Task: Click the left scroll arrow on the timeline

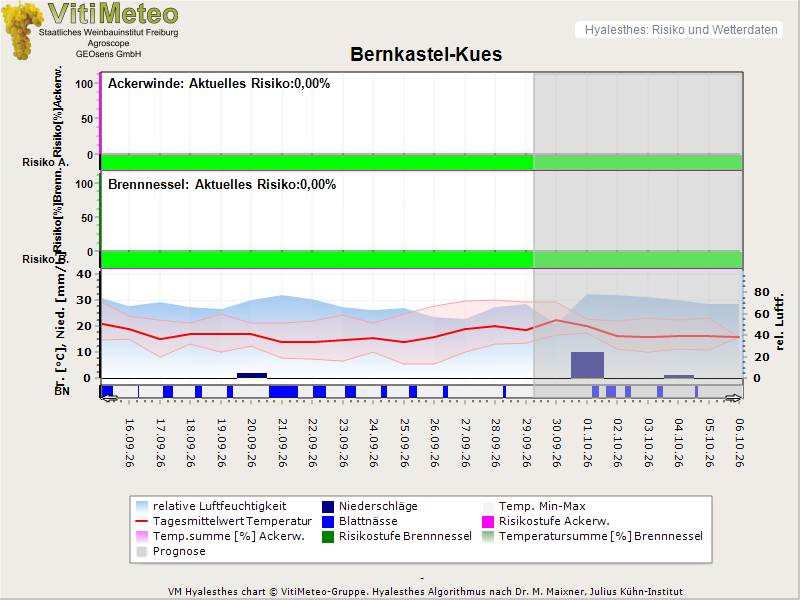Action: pyautogui.click(x=109, y=398)
